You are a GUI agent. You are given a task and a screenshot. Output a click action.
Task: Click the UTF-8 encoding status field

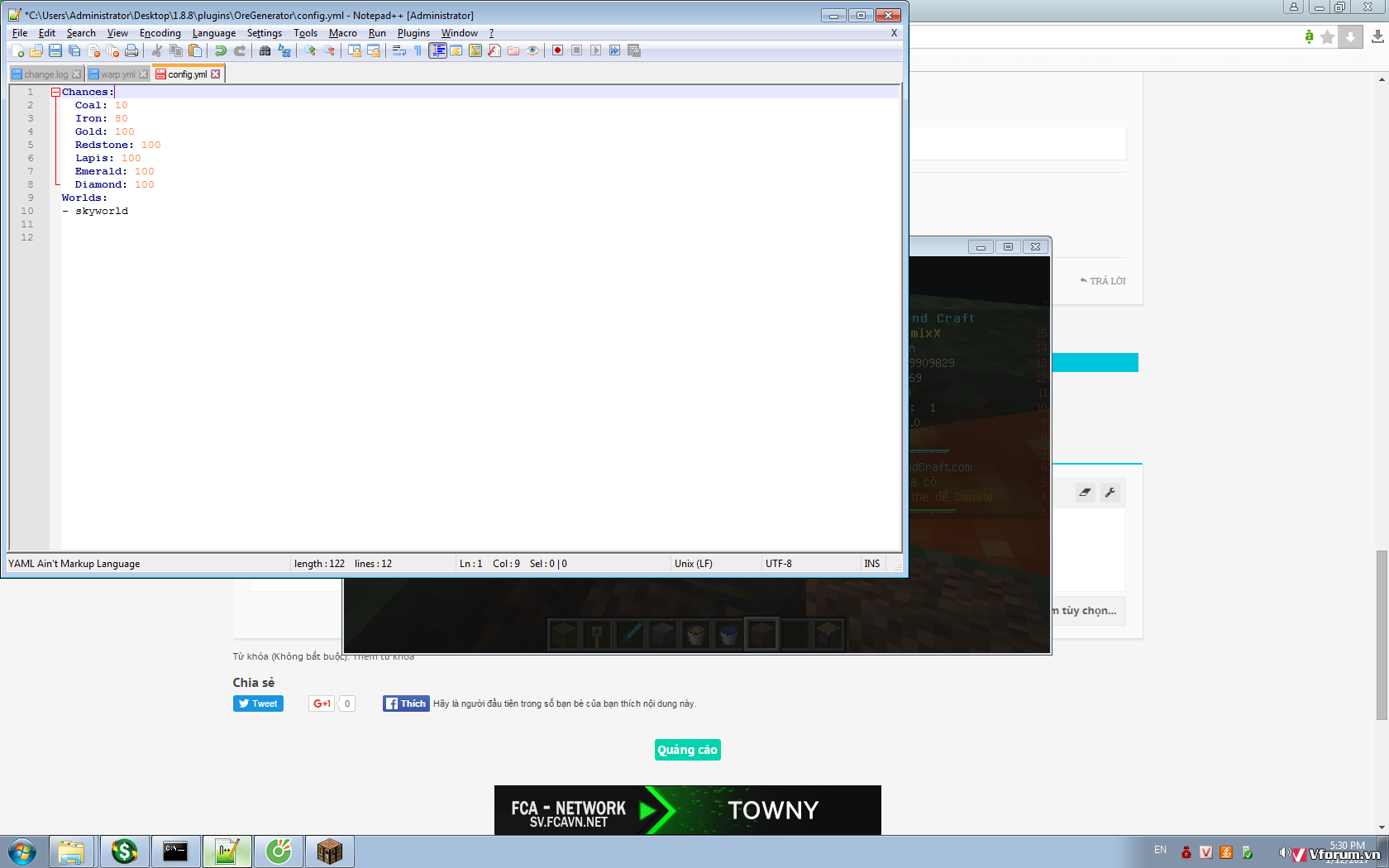click(779, 564)
